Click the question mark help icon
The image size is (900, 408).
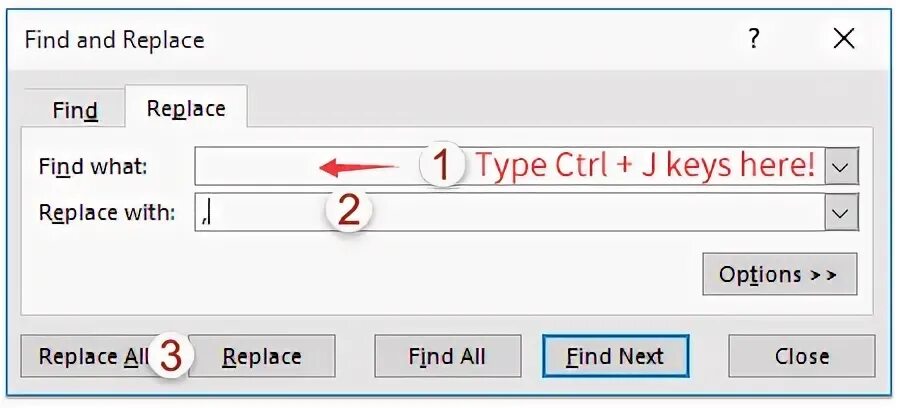(754, 39)
